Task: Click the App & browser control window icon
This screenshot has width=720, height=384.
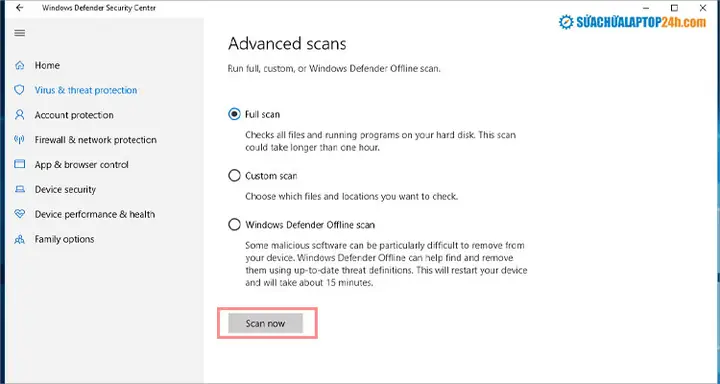Action: pyautogui.click(x=19, y=164)
